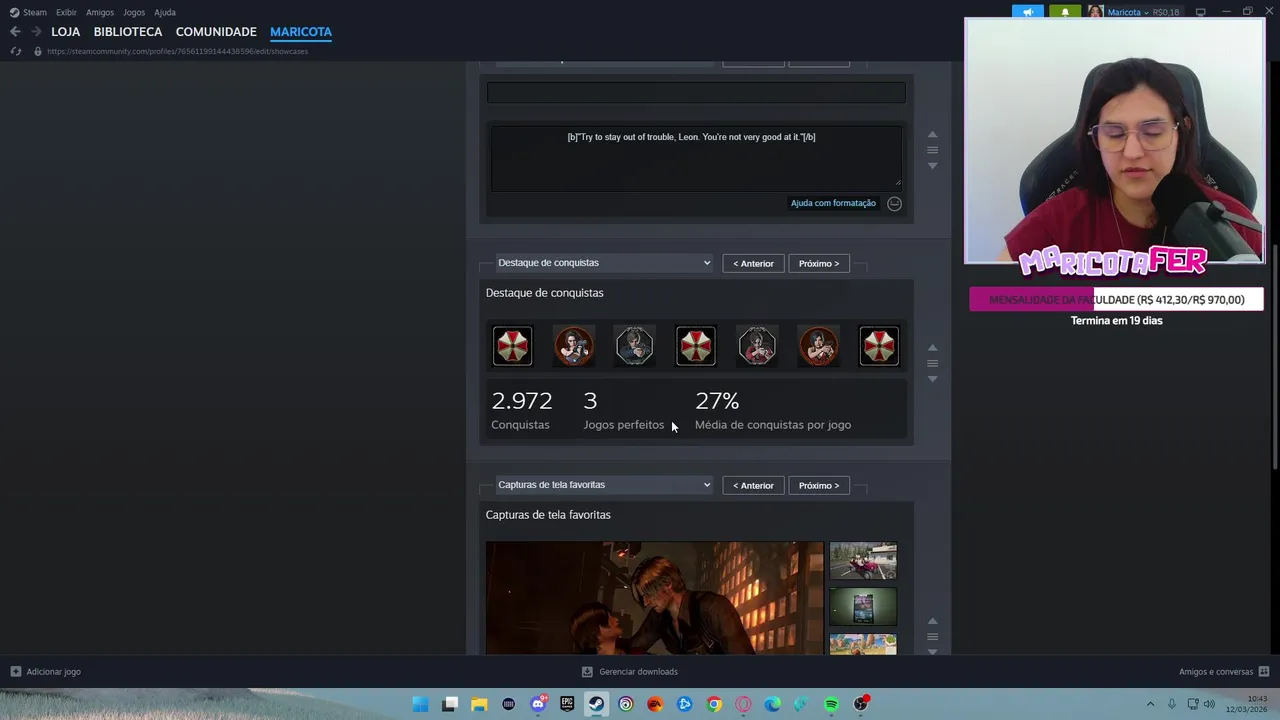Open the Exibir menu
This screenshot has width=1280, height=720.
[x=66, y=12]
